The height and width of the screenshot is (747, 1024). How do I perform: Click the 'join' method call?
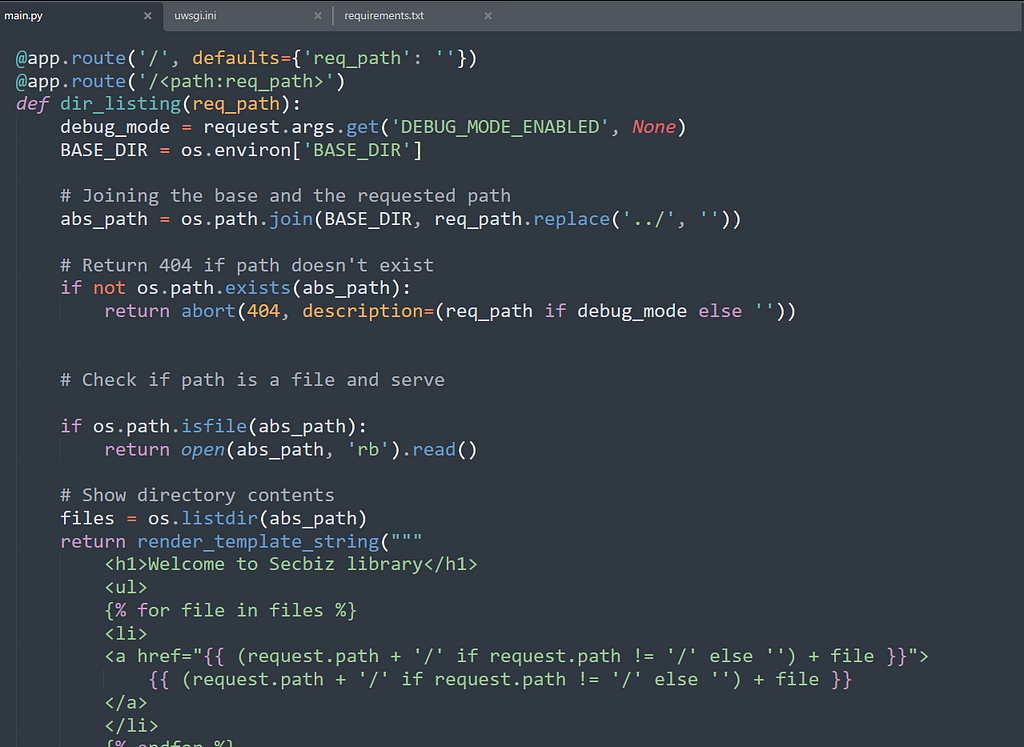[x=291, y=219]
